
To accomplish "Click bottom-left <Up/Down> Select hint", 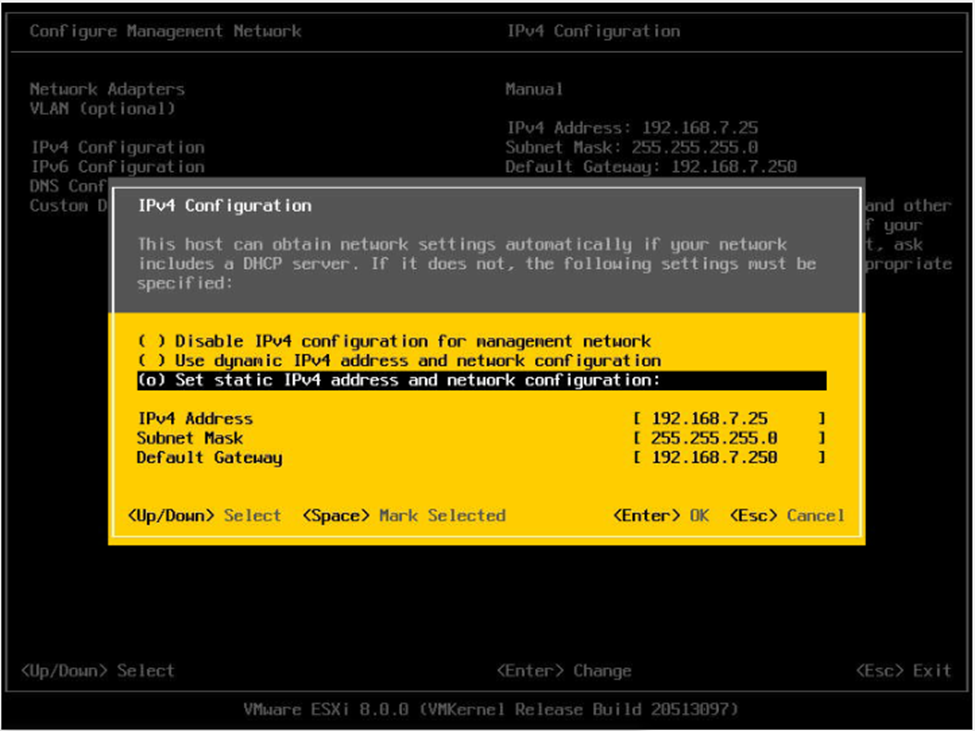I will [x=98, y=671].
